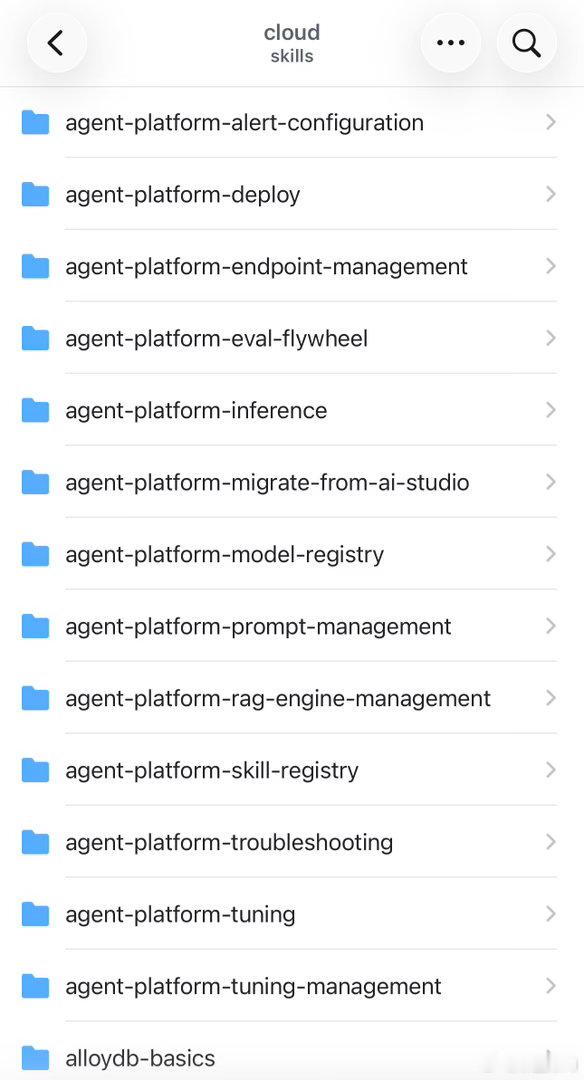
Task: Tap the back arrow button
Action: (56, 43)
